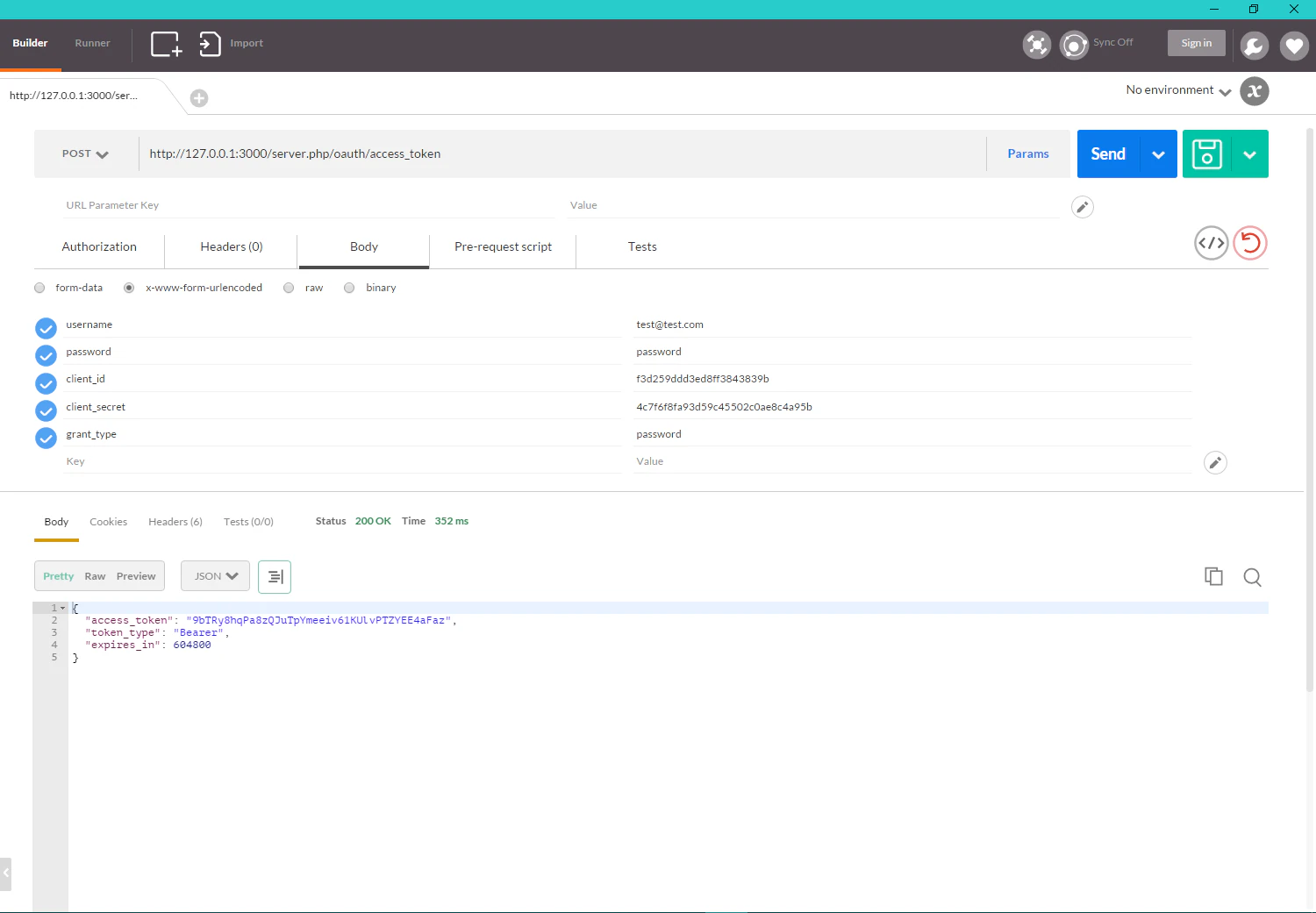
Task: Uncheck the username parameter row
Action: pos(46,328)
